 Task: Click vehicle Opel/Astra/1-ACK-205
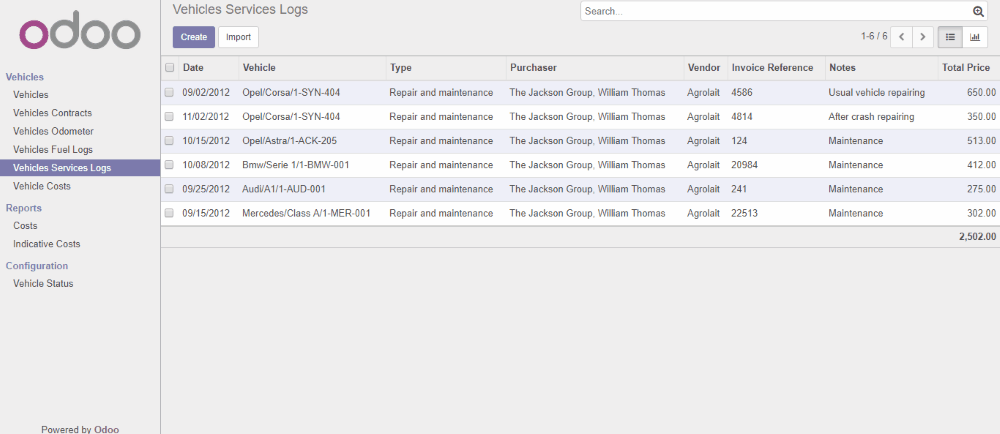point(290,141)
